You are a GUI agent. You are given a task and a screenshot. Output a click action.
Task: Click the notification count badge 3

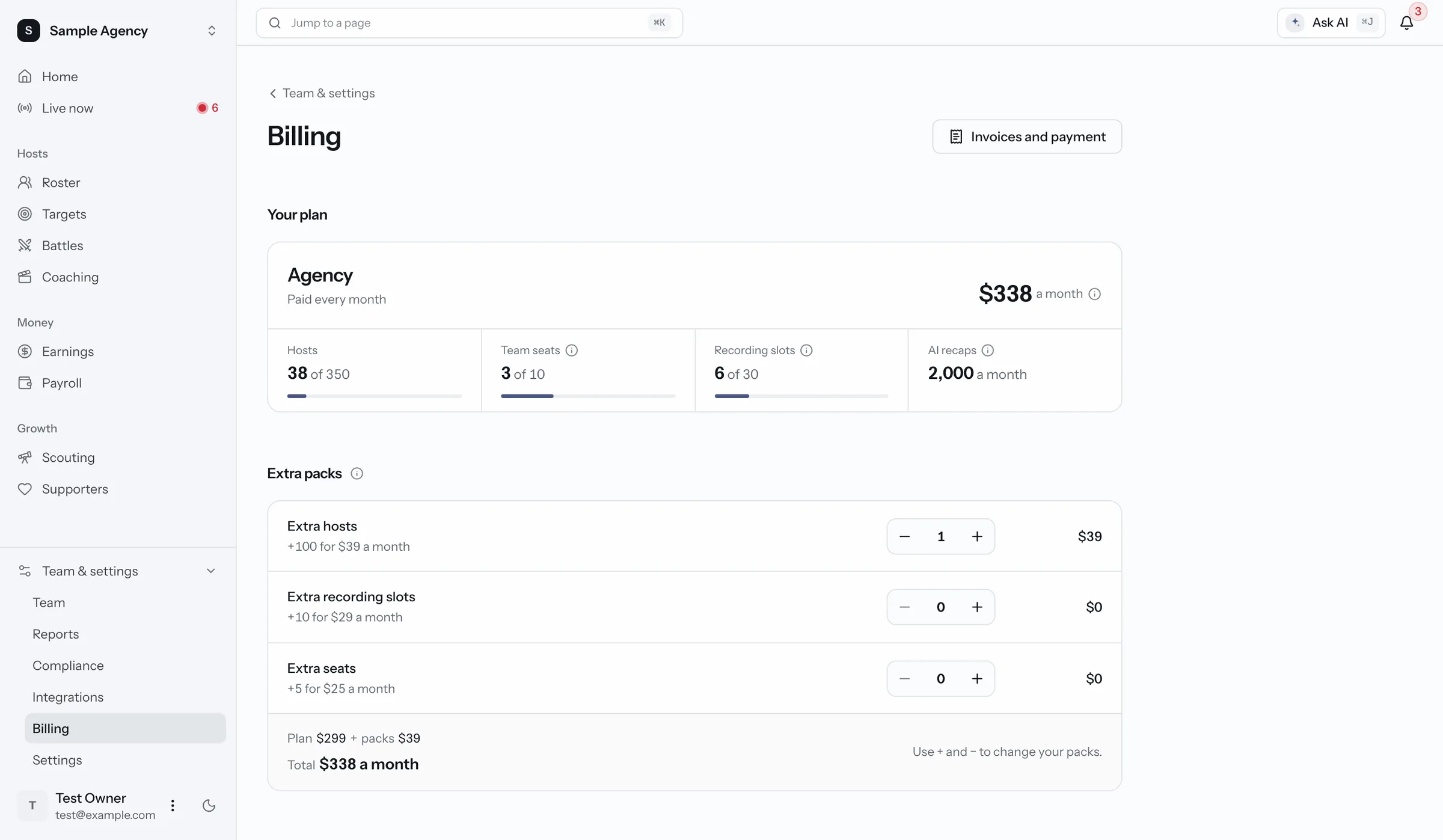(x=1418, y=11)
